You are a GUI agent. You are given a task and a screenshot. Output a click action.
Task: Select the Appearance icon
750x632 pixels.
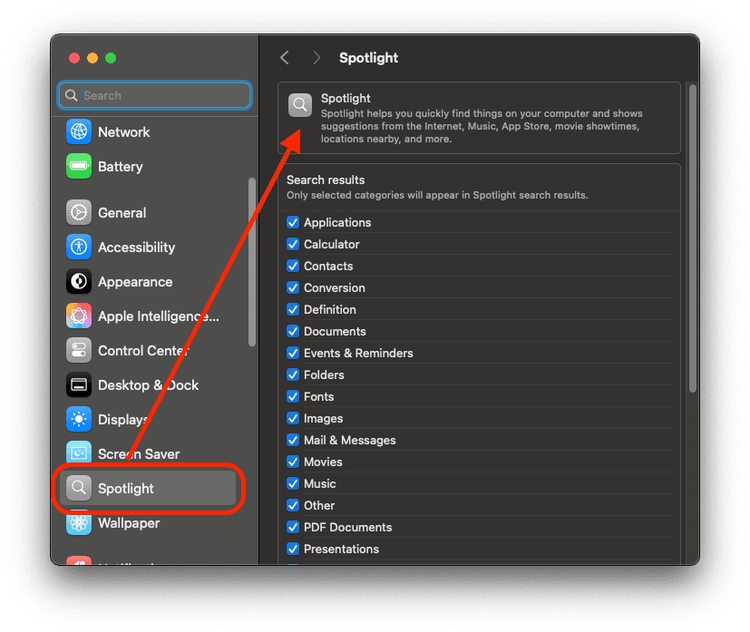point(79,282)
